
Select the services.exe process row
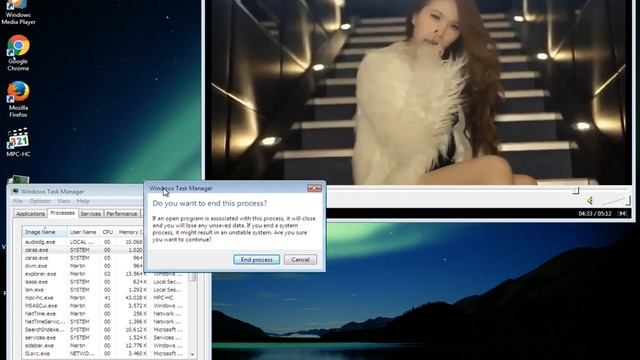106,338
